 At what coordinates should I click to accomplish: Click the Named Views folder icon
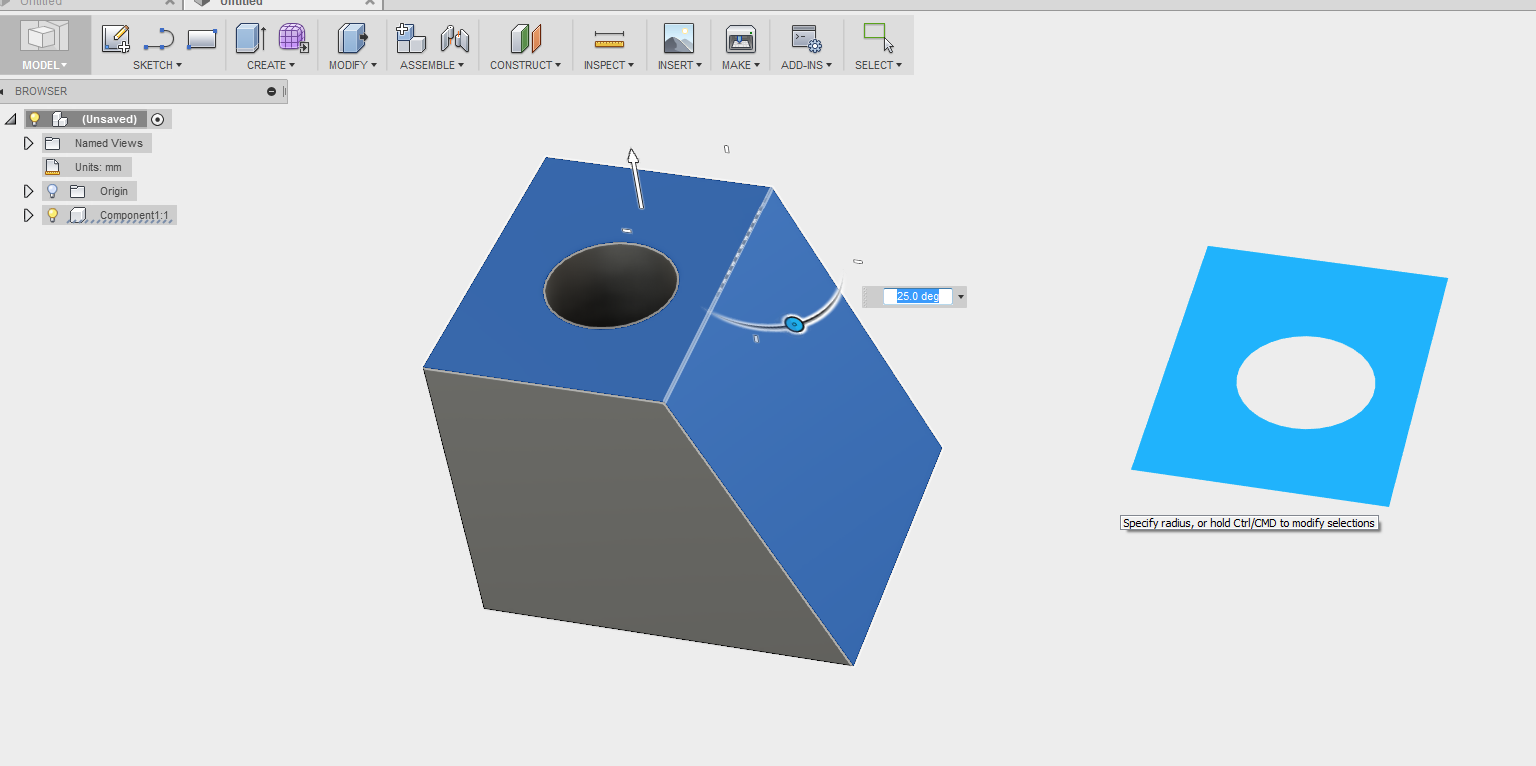click(x=53, y=143)
